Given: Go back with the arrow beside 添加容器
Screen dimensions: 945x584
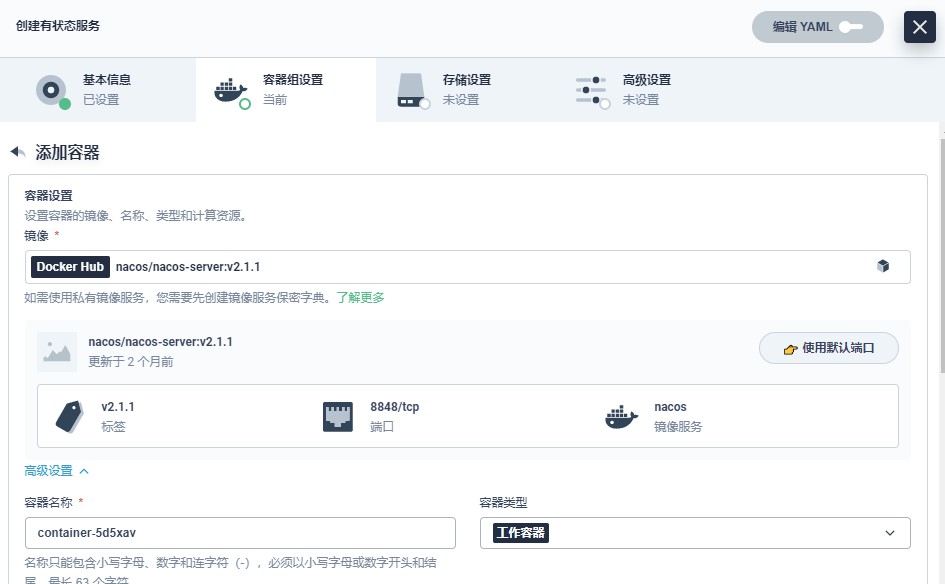Looking at the screenshot, I should [x=18, y=152].
